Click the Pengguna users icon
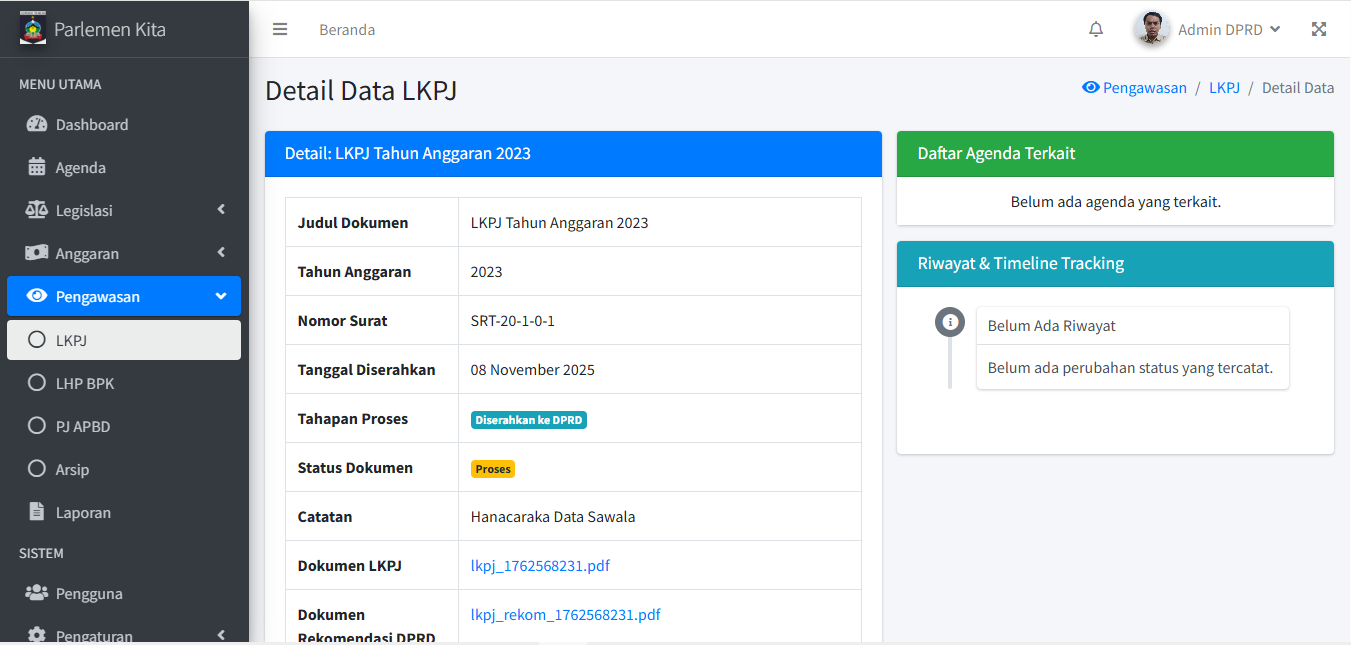The width and height of the screenshot is (1351, 645). 37,593
